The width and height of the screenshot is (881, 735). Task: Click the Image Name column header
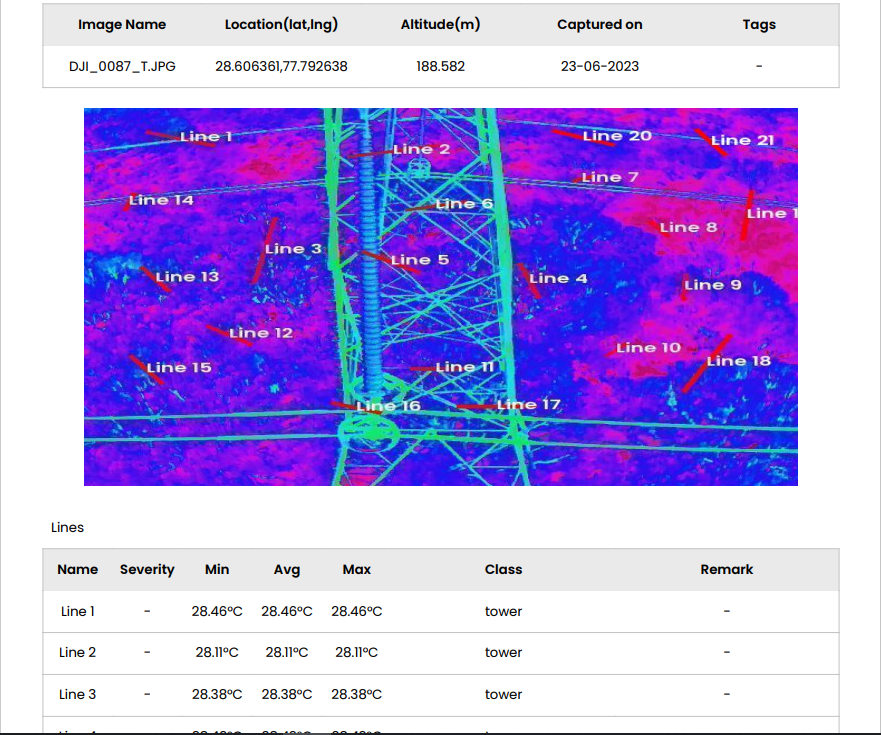pos(122,24)
